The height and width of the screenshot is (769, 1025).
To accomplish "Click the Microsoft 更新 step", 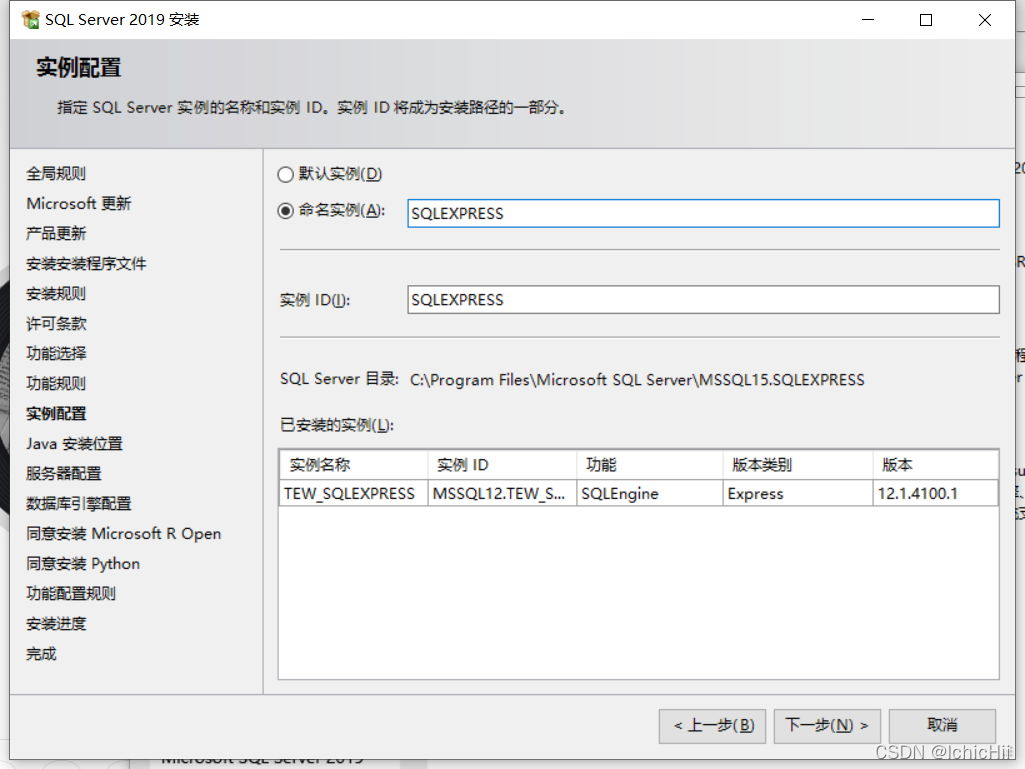I will 79,203.
